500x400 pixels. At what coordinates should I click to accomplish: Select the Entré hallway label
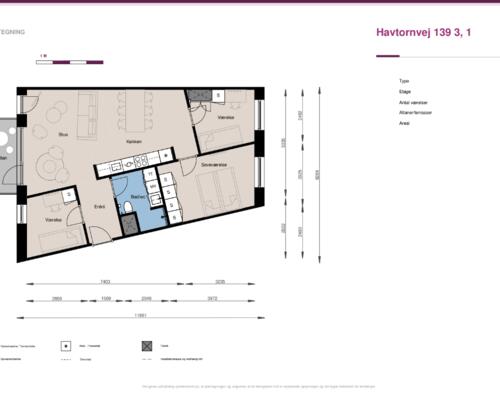100,207
